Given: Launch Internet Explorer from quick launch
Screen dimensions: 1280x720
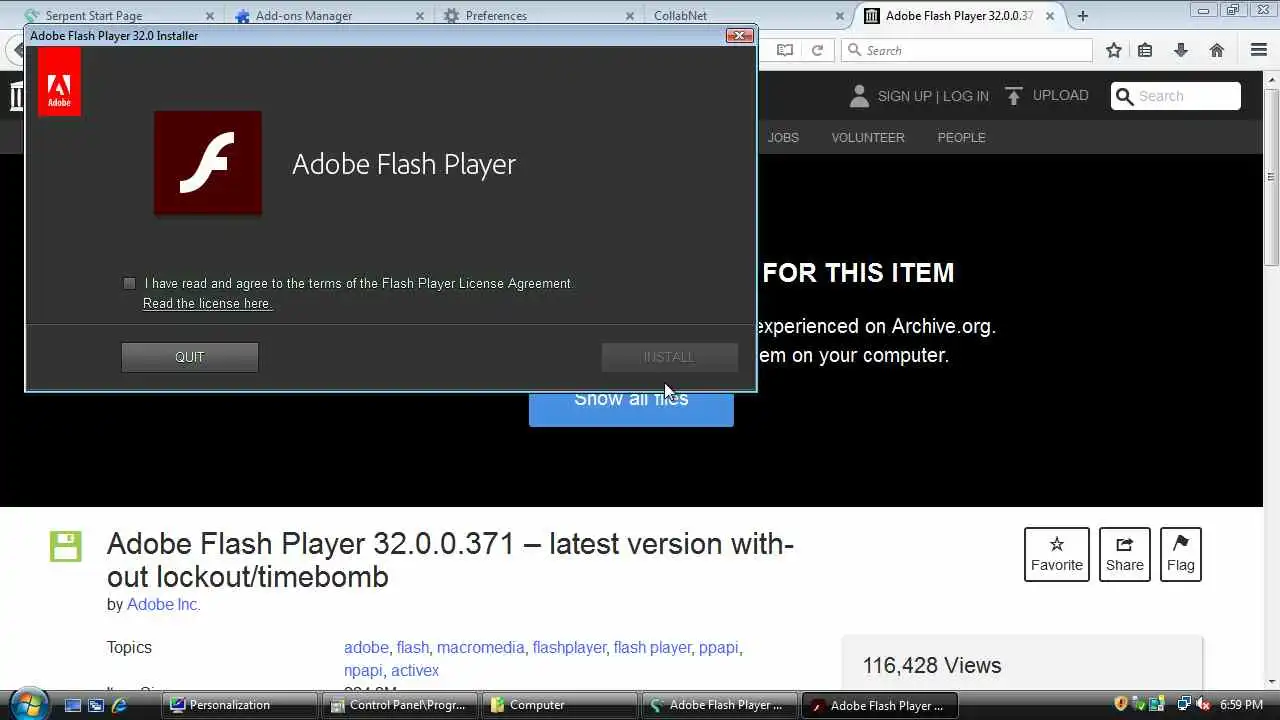Looking at the screenshot, I should click(119, 705).
